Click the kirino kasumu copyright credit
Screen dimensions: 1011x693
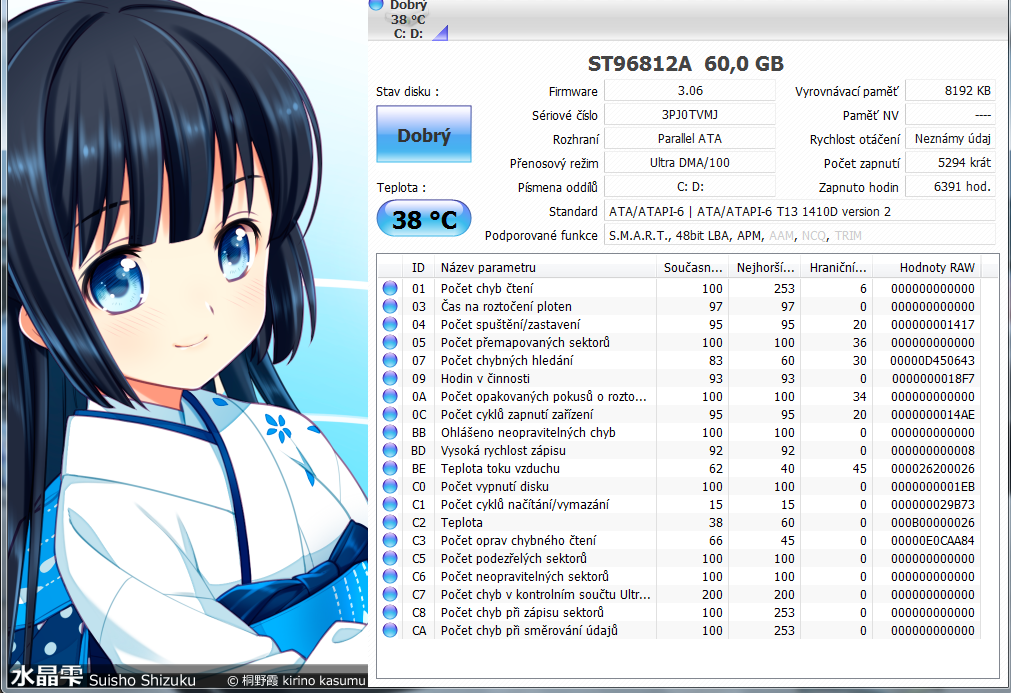coord(297,680)
